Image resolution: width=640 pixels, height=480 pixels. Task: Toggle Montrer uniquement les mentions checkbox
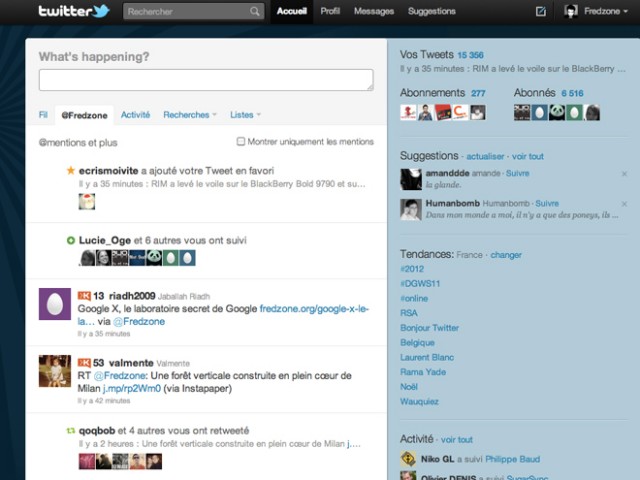pyautogui.click(x=241, y=142)
